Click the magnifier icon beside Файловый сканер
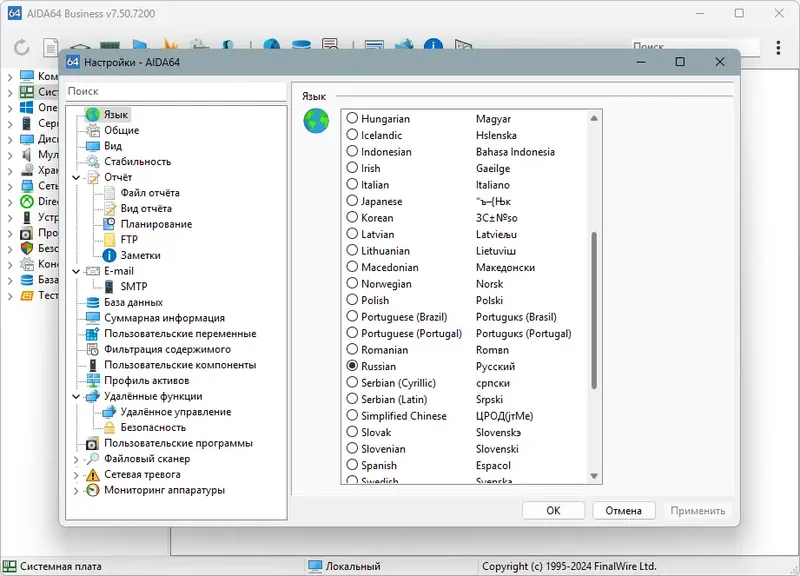The height and width of the screenshot is (576, 800). 92,459
